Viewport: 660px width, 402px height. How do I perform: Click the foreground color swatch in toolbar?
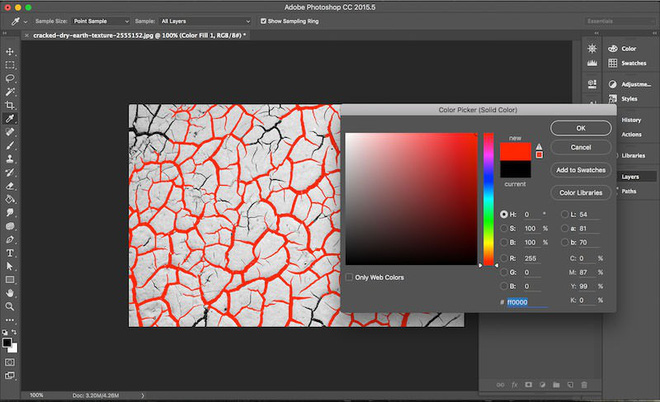click(x=8, y=341)
